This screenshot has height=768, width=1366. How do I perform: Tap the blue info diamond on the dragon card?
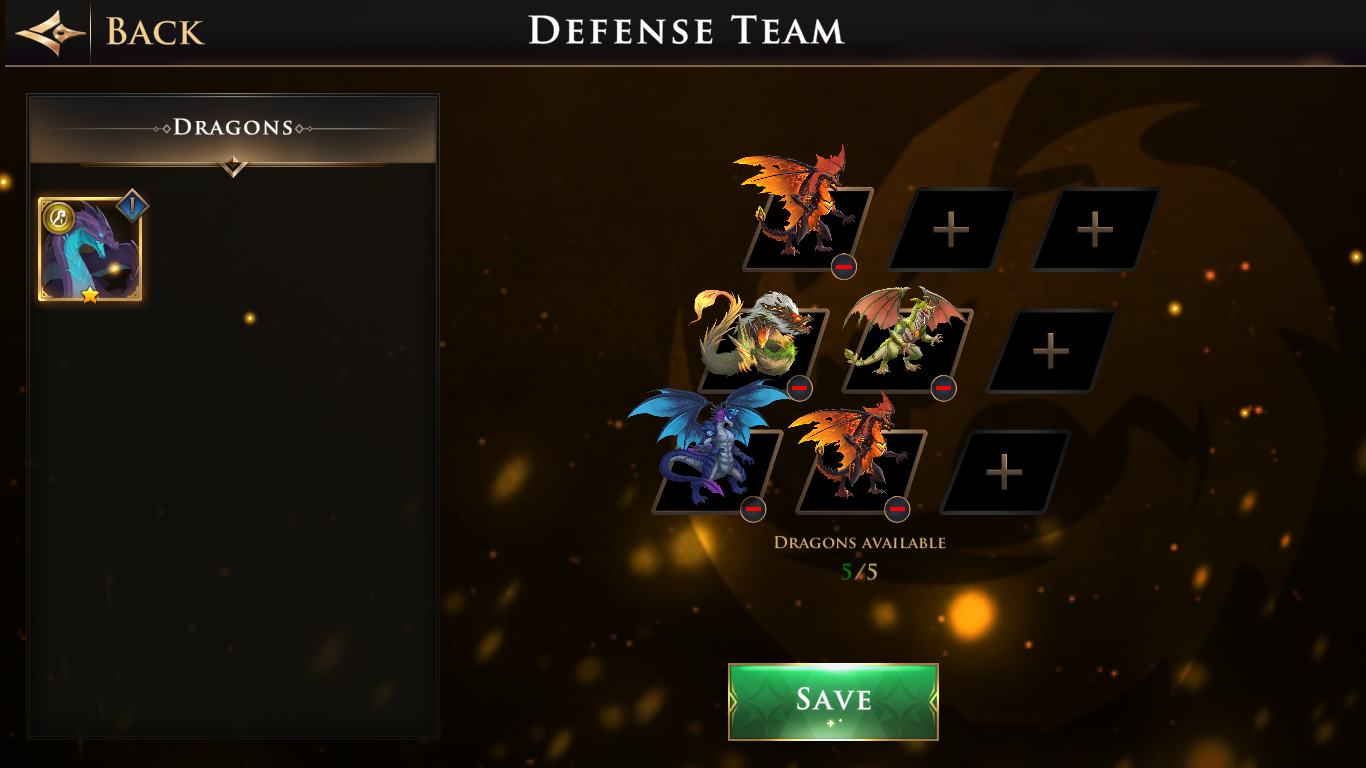click(x=132, y=207)
